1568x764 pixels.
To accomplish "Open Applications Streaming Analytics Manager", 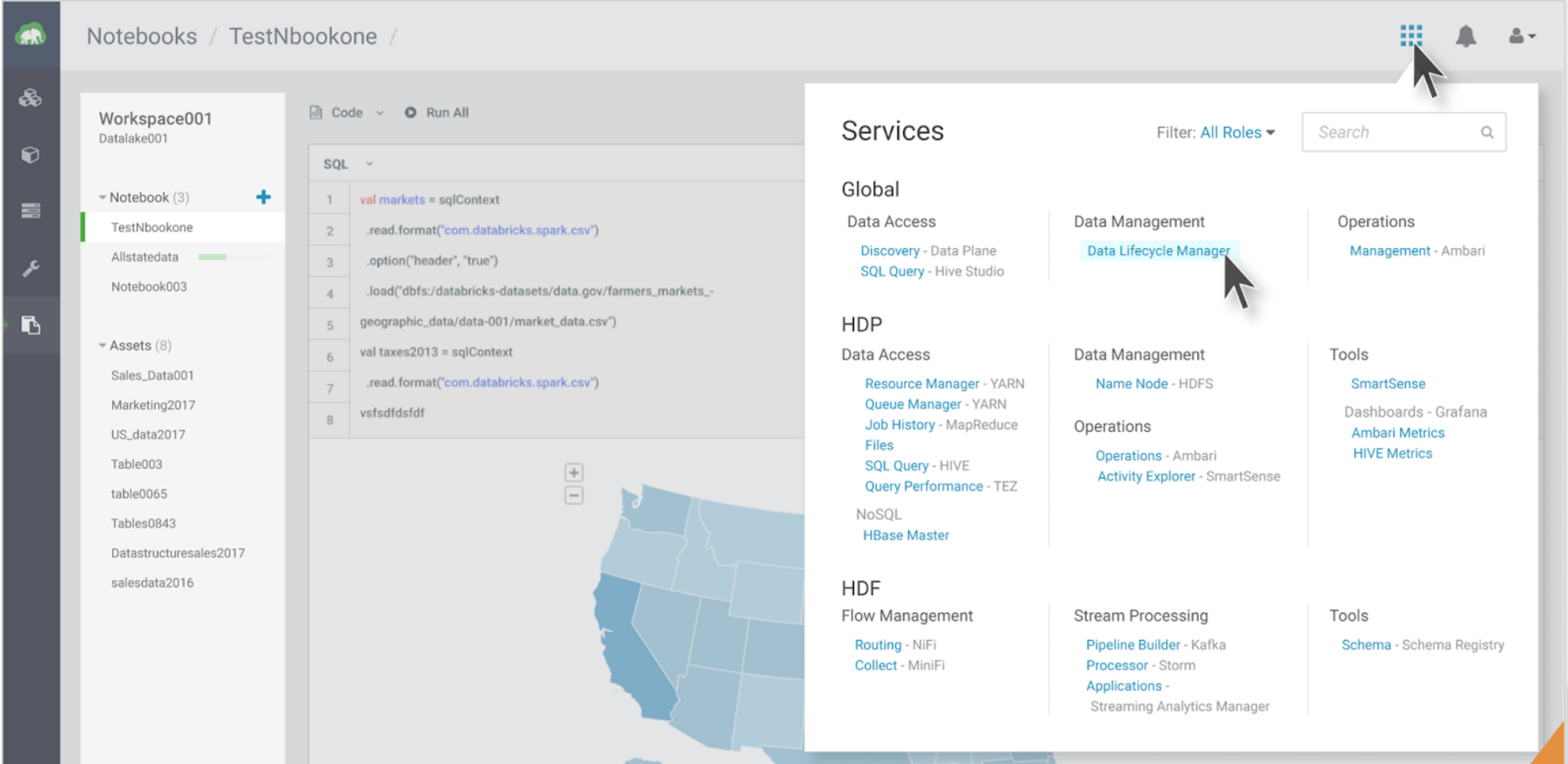I will tap(1124, 686).
